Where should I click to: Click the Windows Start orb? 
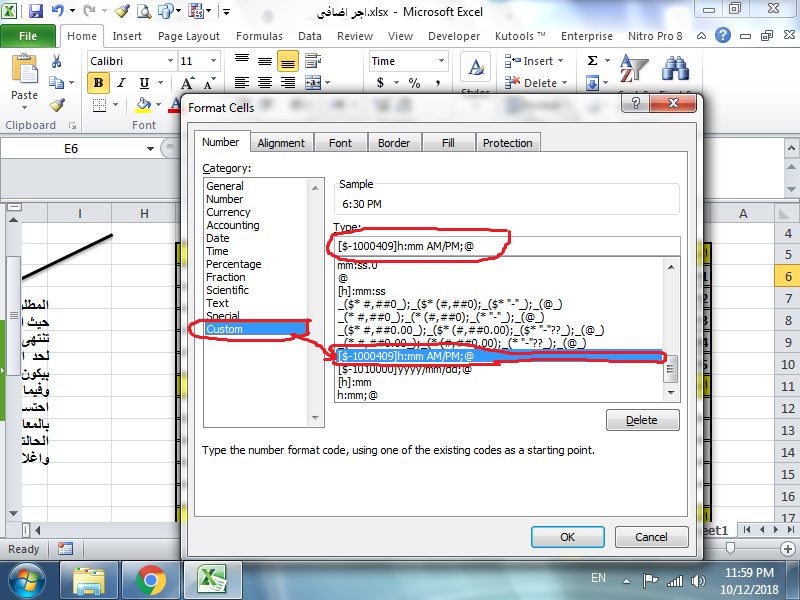26,580
